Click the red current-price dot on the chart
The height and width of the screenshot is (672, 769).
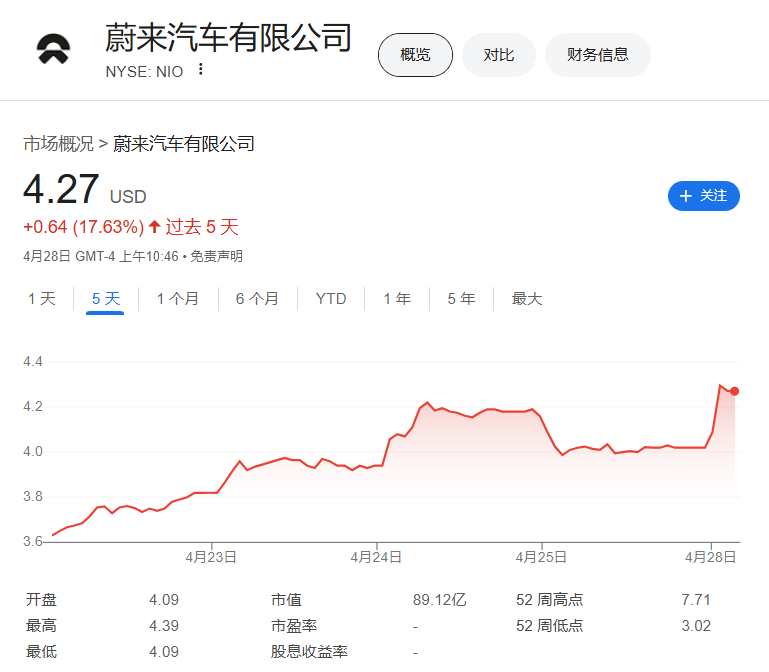[x=734, y=391]
